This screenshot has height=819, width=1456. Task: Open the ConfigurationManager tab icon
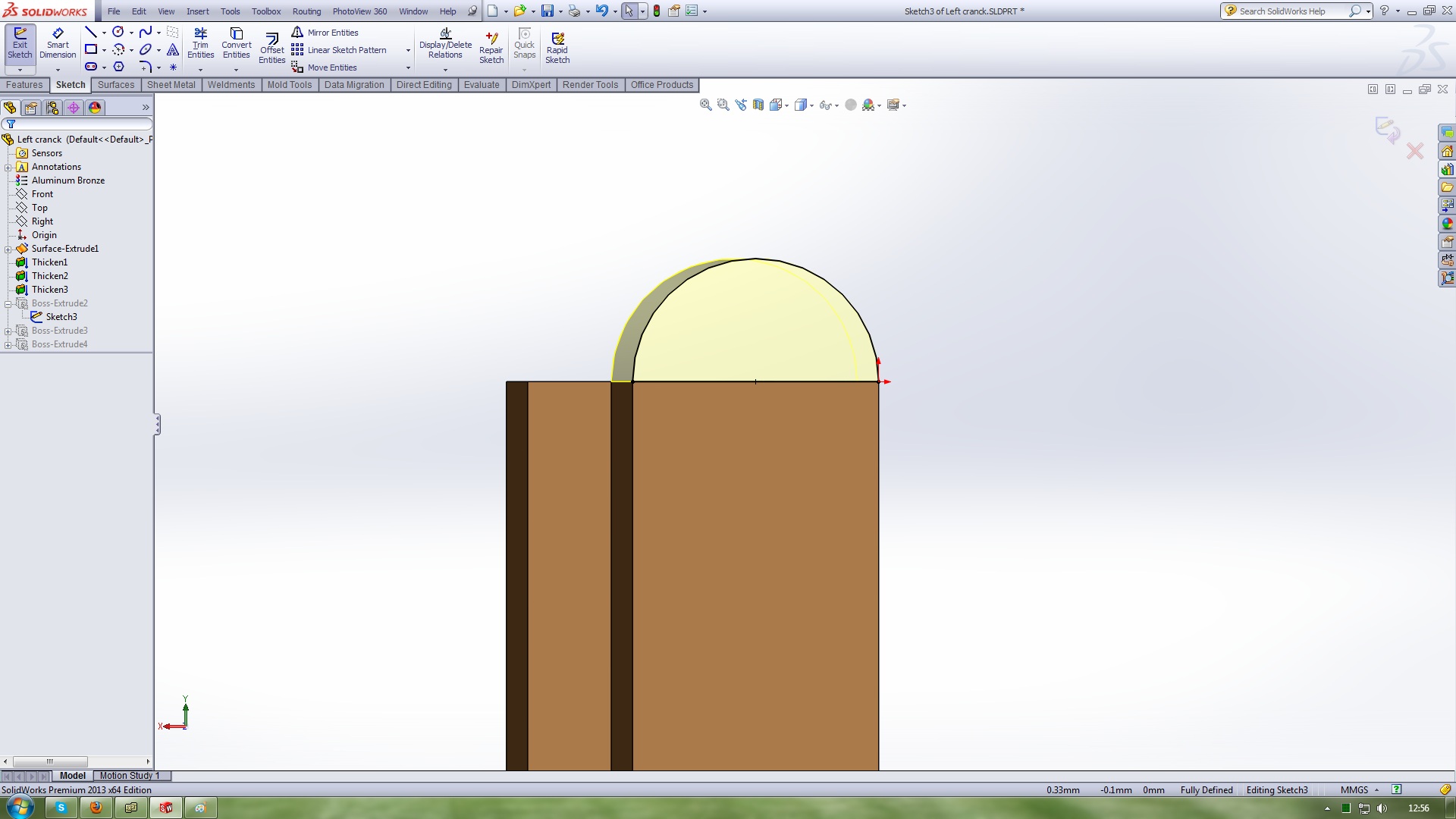(52, 108)
